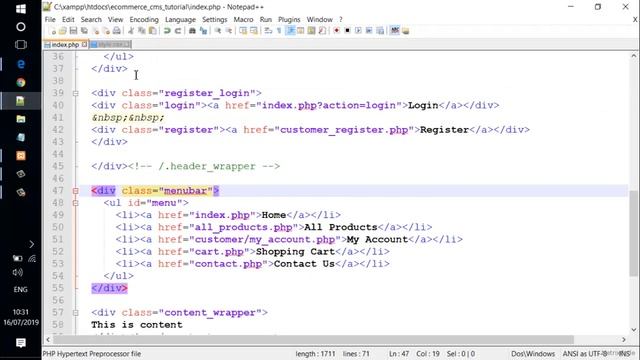The image size is (640, 360).
Task: Toggle synchronize vertical scrolling icon
Action: (243, 31)
